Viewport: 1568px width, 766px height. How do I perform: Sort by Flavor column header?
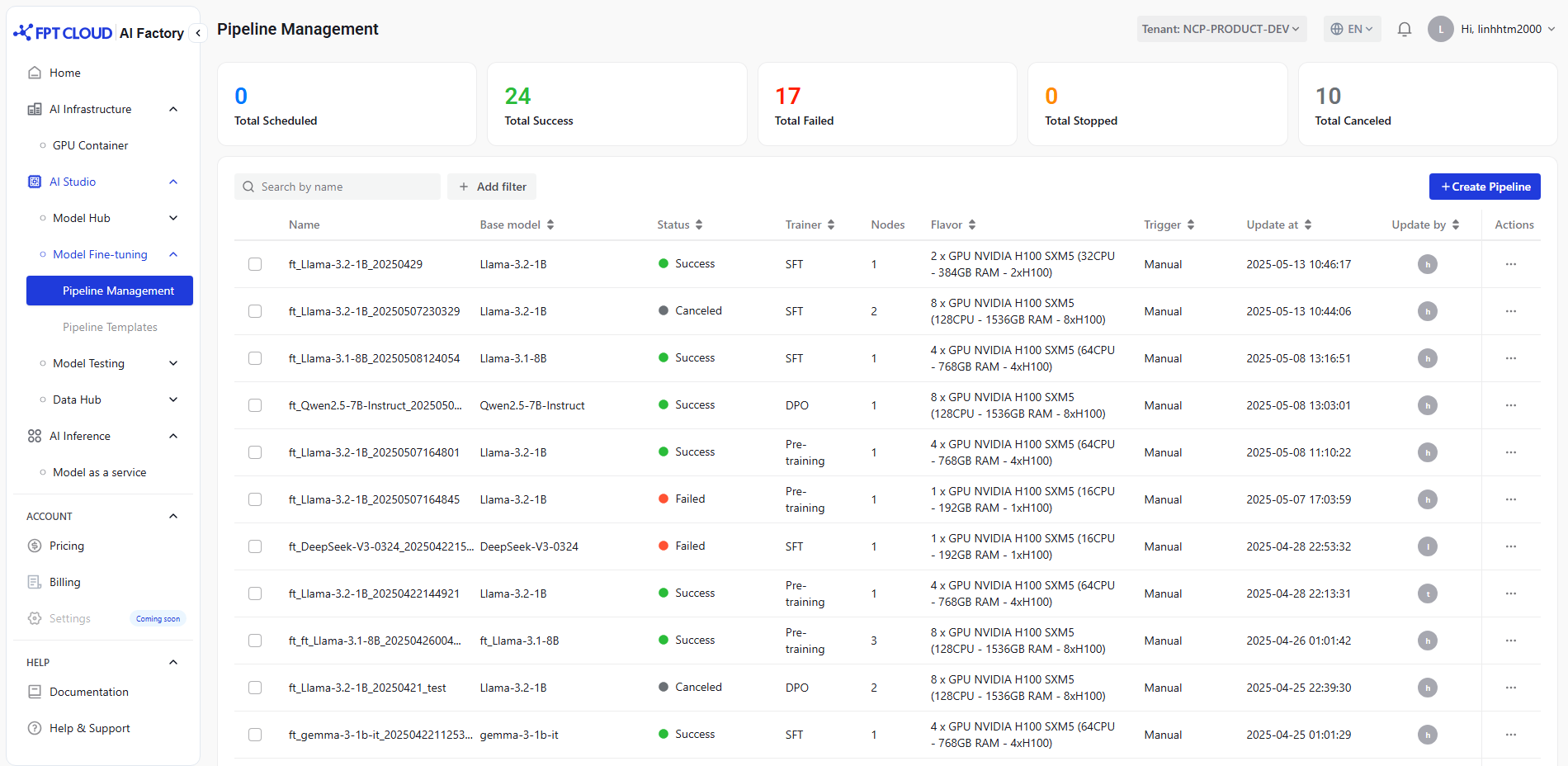pos(953,225)
